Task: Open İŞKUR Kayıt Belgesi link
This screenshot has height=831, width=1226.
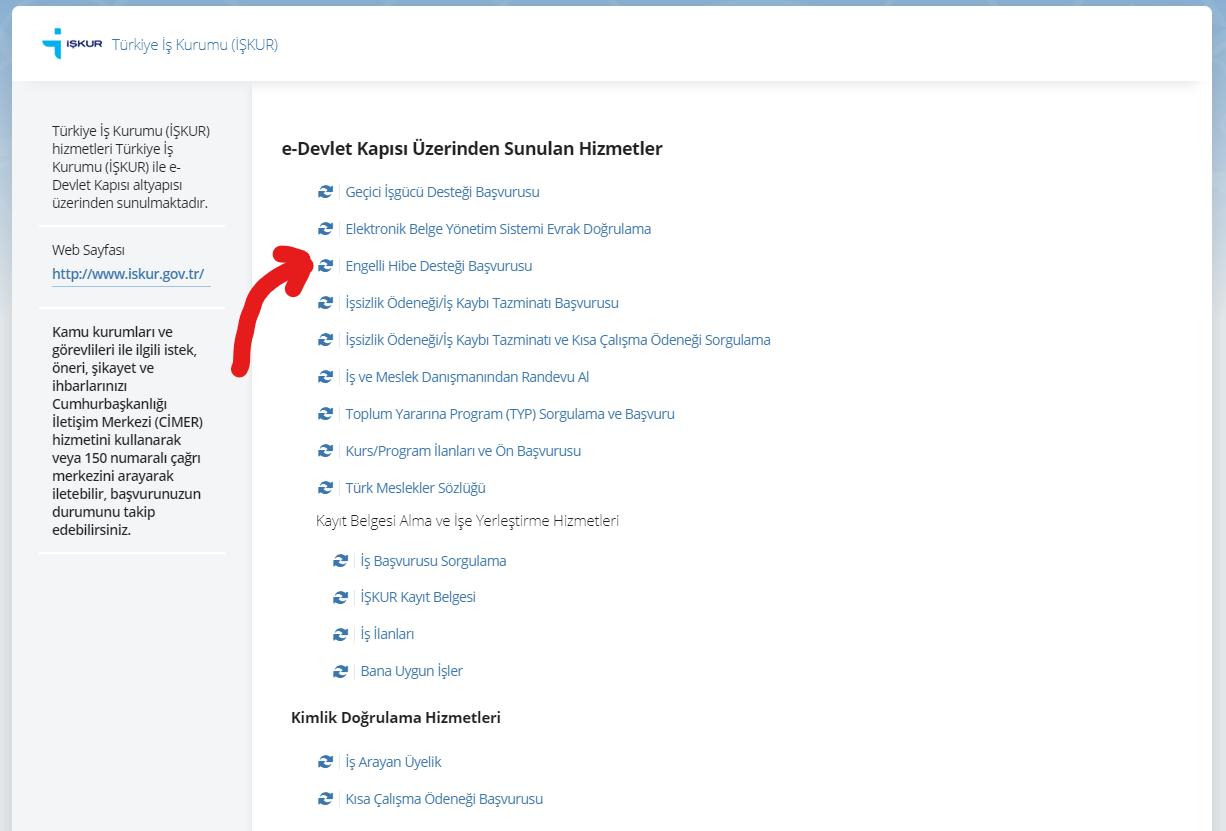Action: (418, 597)
